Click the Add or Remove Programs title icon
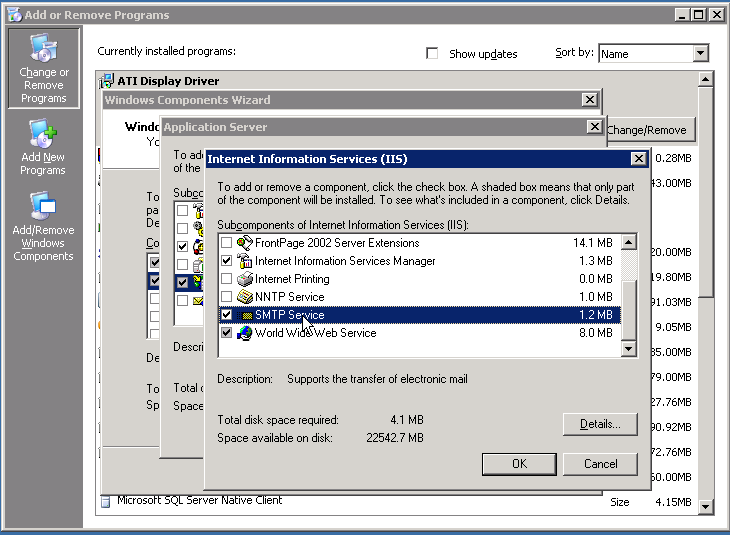 pos(14,15)
